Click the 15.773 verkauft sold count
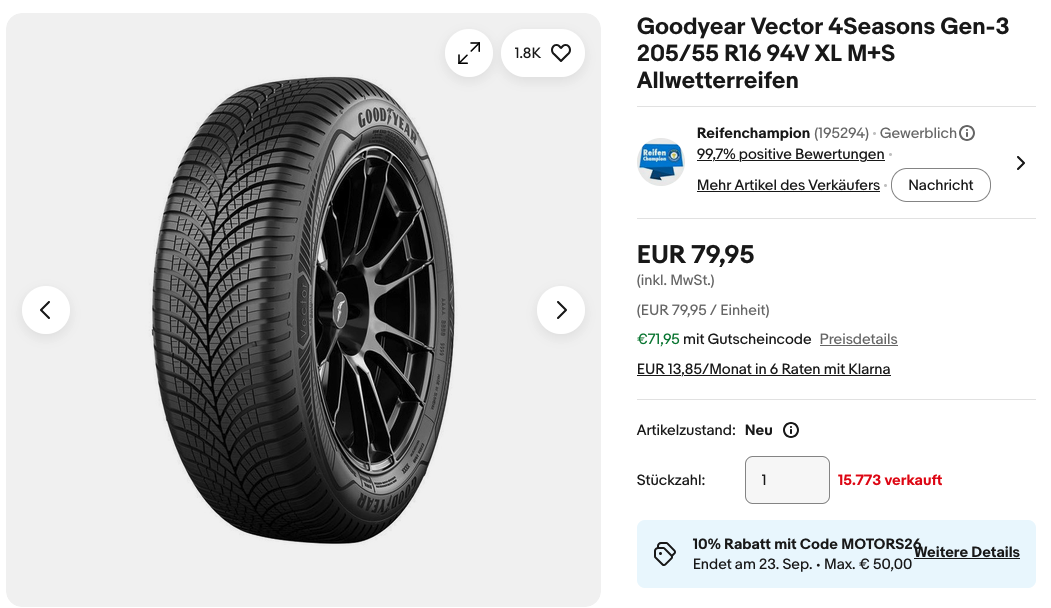The height and width of the screenshot is (608, 1051). click(x=889, y=480)
